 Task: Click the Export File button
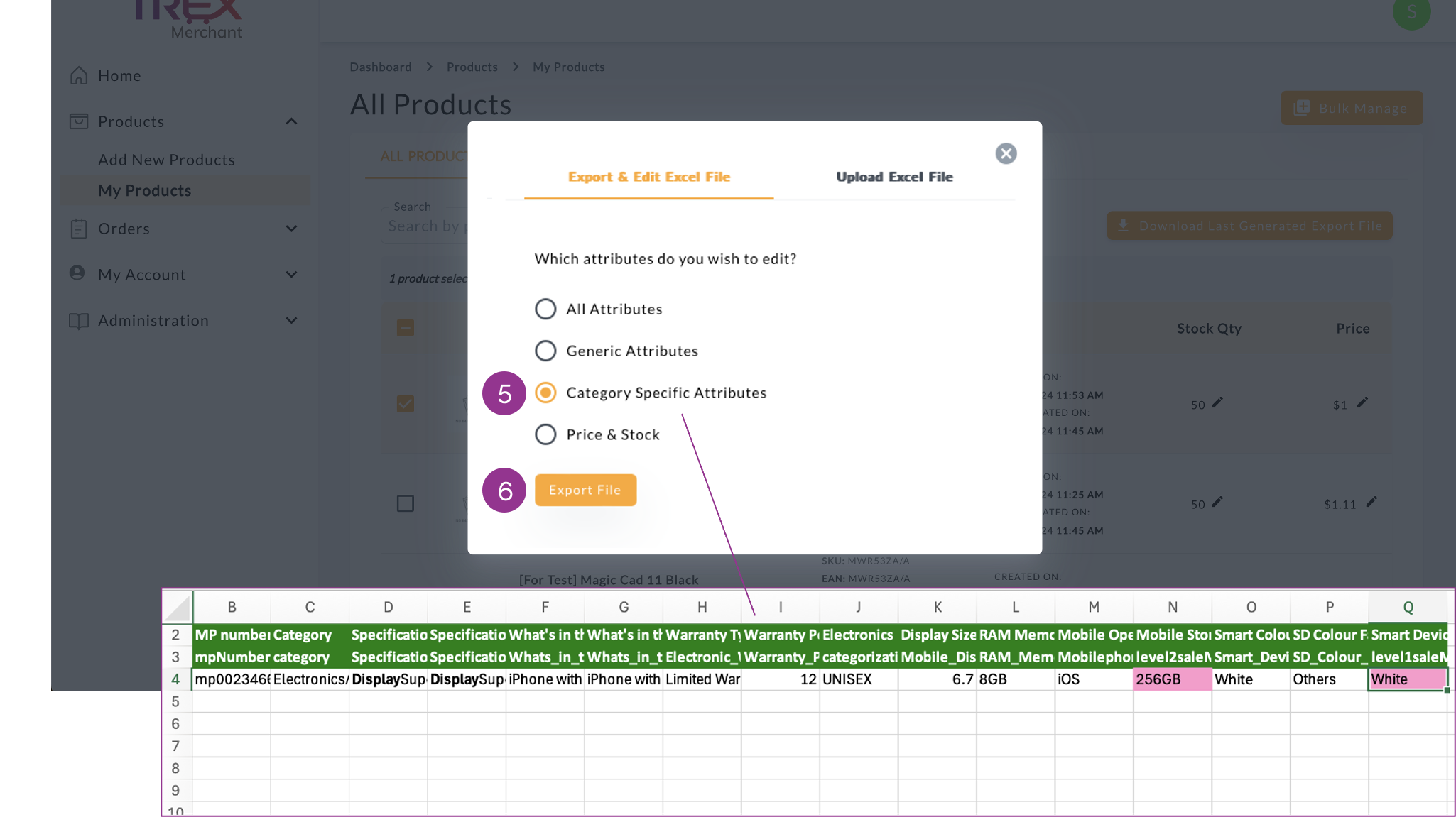585,490
